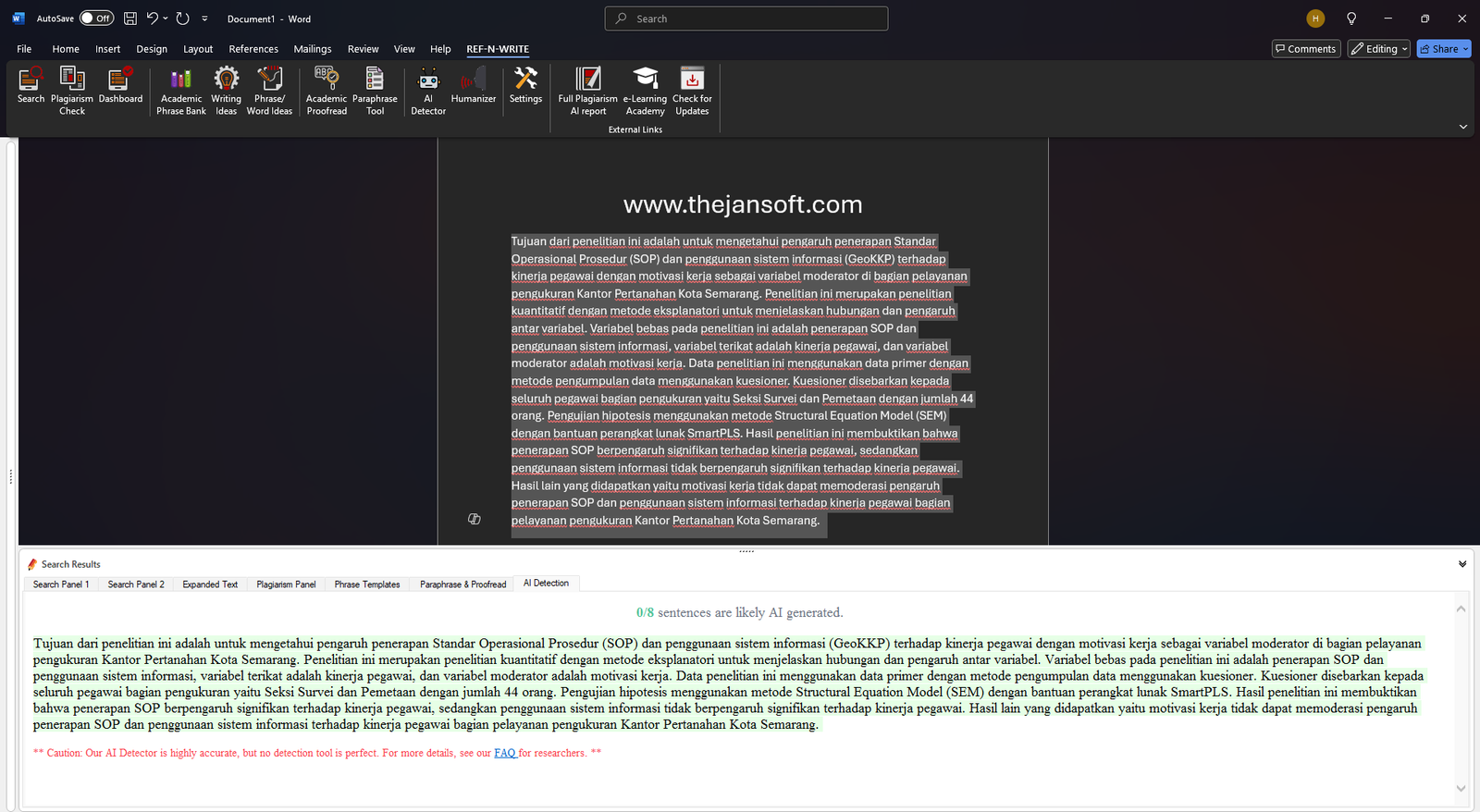Switch to the Layout tab

click(x=198, y=49)
